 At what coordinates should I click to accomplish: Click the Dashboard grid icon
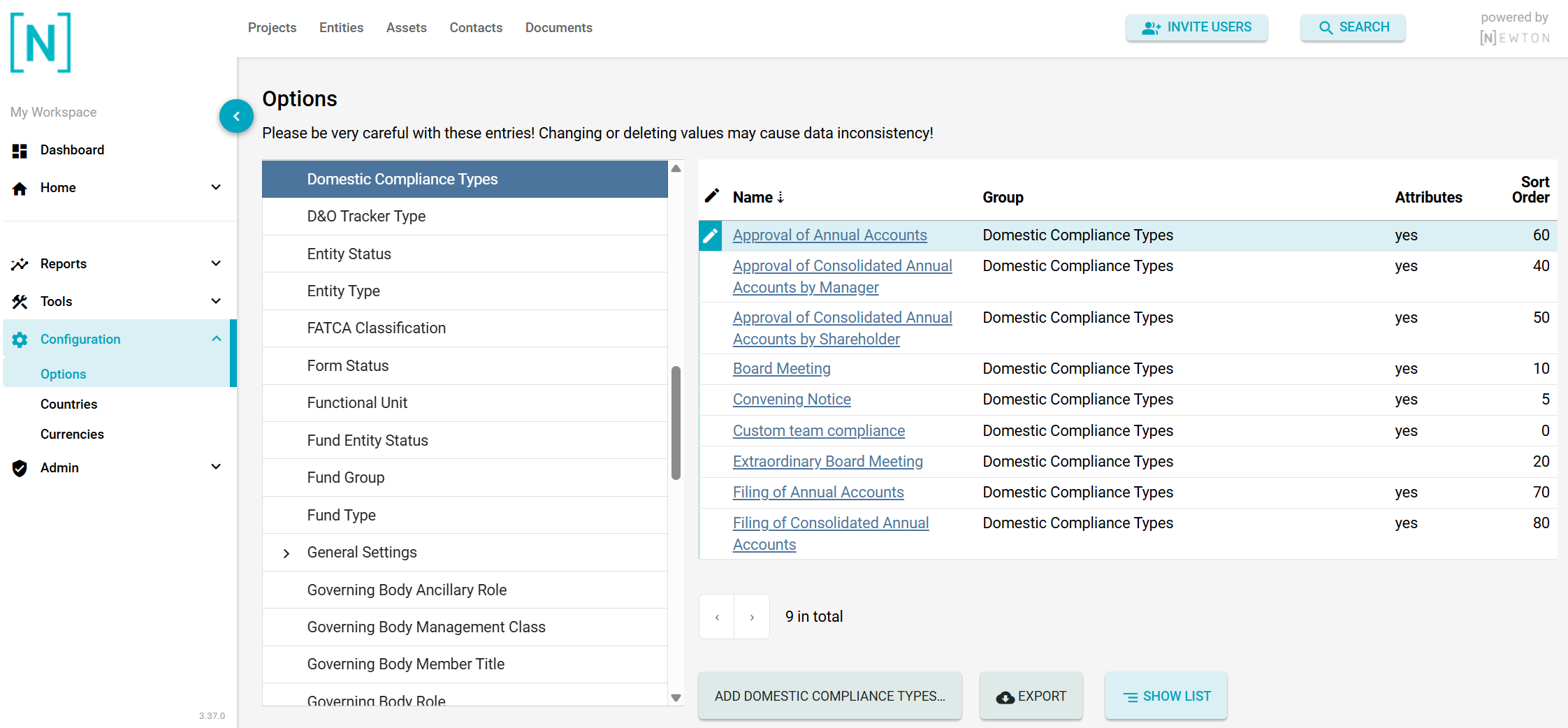point(20,150)
